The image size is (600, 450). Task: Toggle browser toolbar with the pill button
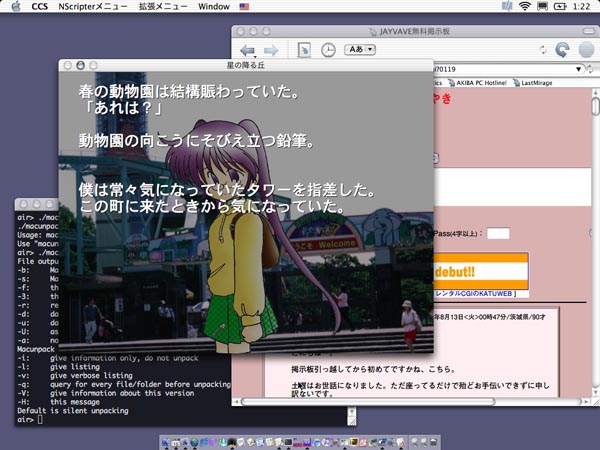pyautogui.click(x=588, y=31)
